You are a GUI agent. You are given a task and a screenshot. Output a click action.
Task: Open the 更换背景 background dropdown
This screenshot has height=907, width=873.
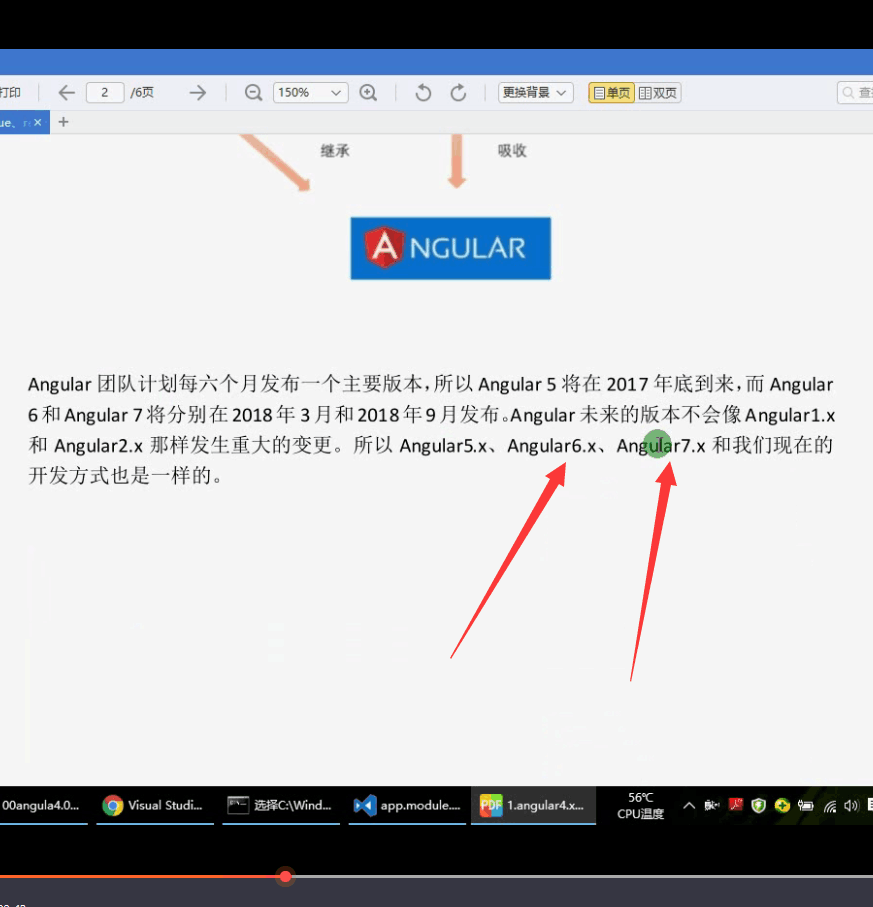coord(536,93)
